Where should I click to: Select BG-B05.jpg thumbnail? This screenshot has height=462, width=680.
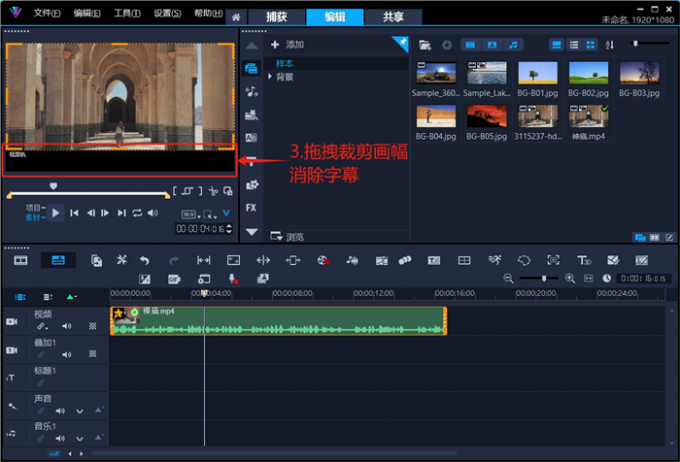click(x=487, y=116)
